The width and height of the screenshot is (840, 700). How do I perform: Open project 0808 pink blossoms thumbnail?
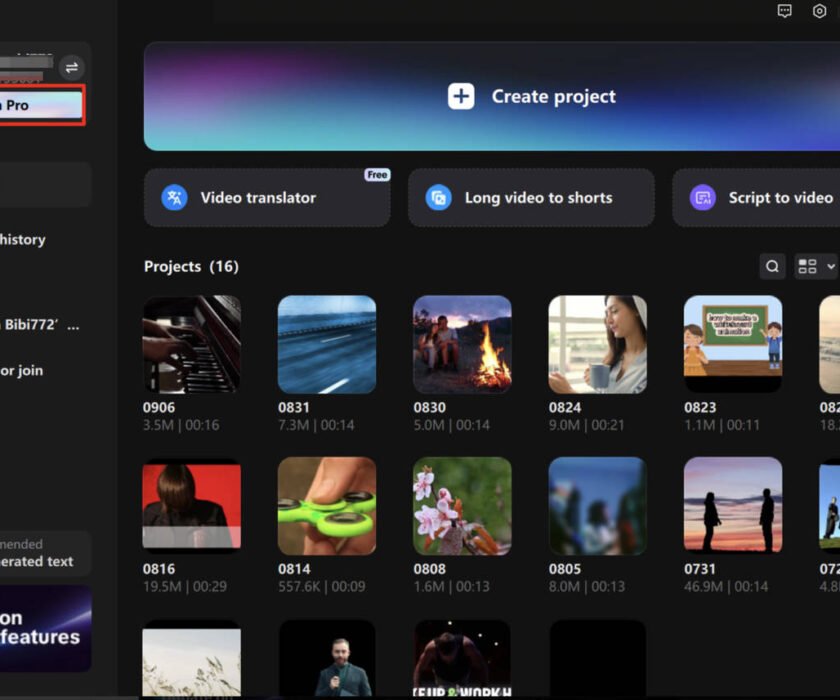pos(462,506)
